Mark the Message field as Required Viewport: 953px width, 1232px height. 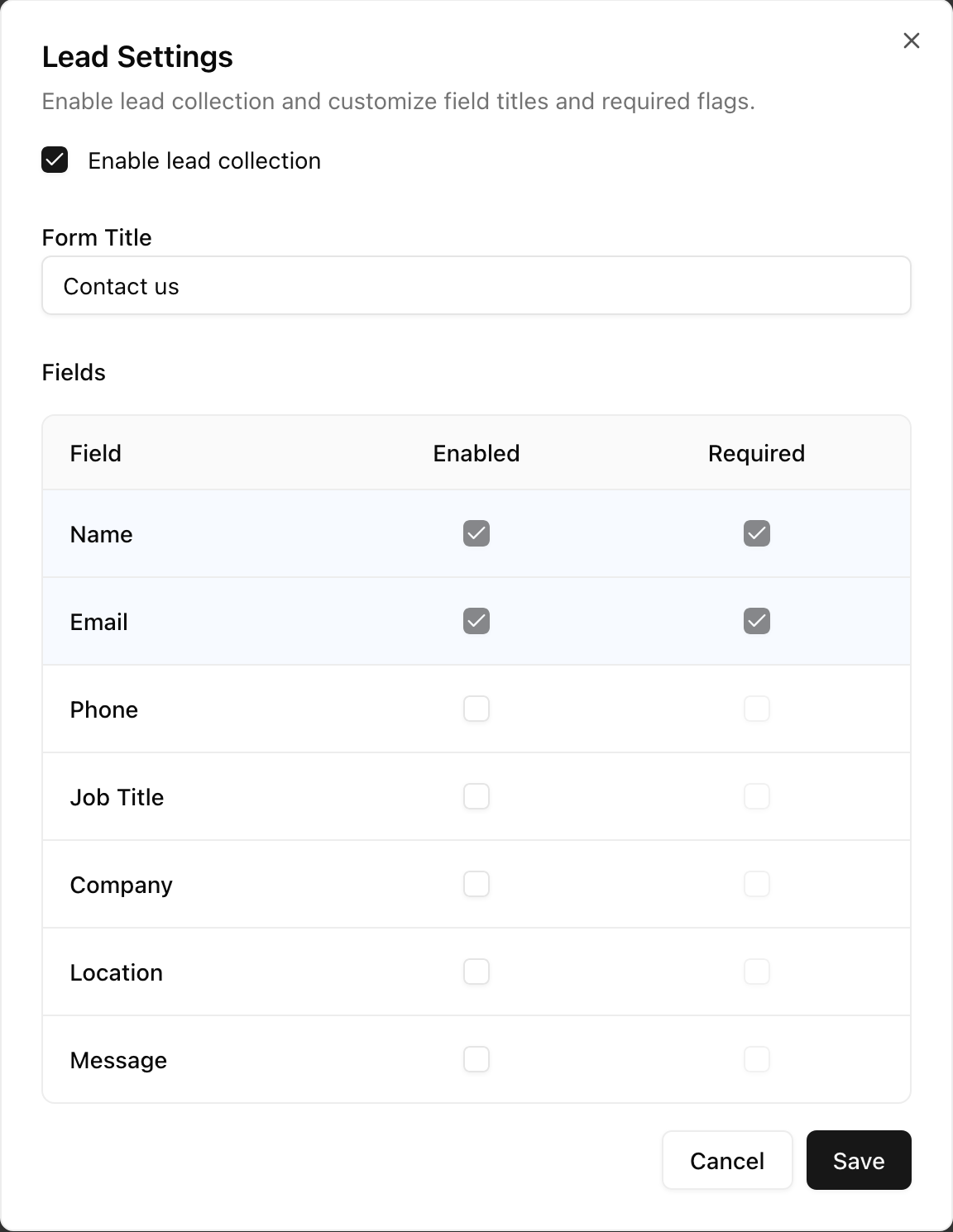pos(756,1059)
